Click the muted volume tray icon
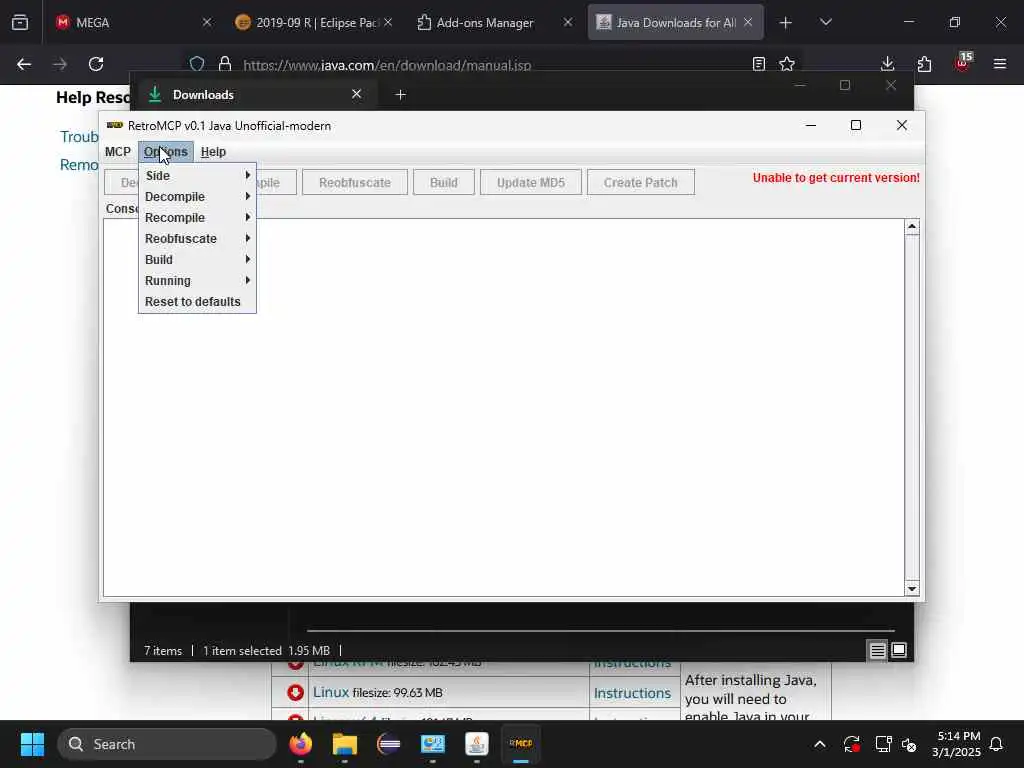Screen dimensions: 1024x768 pos(909,744)
